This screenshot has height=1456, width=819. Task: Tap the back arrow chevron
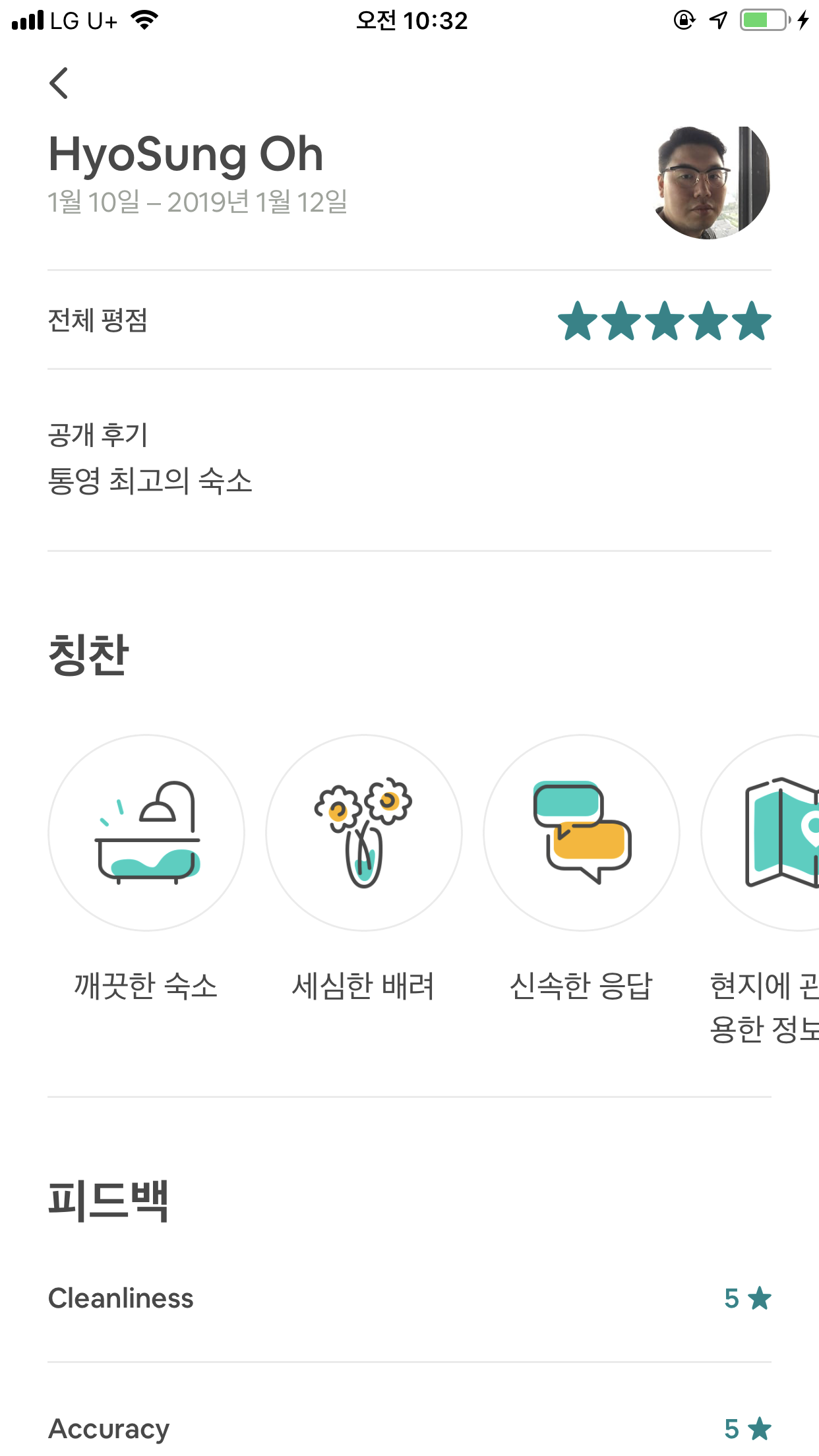59,84
